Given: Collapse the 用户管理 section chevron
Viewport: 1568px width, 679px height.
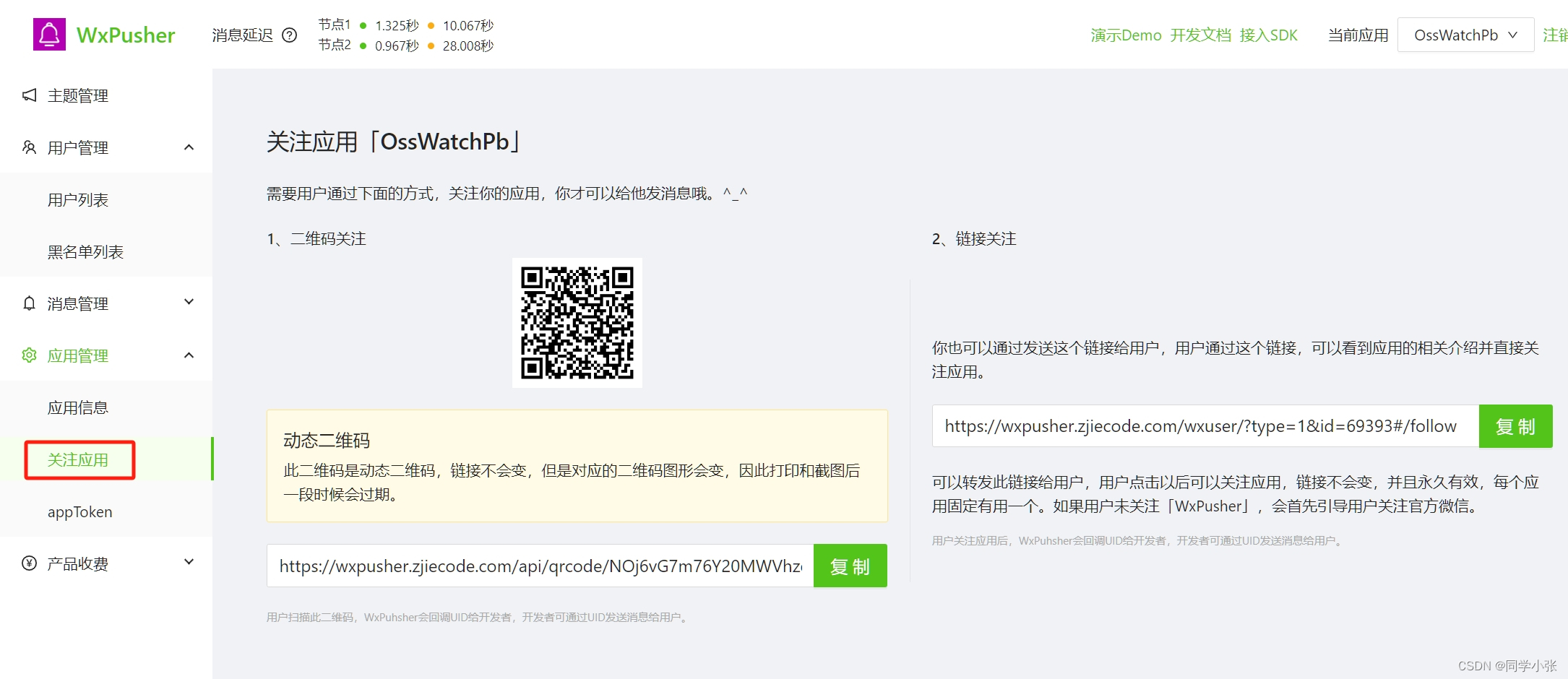Looking at the screenshot, I should coord(189,147).
